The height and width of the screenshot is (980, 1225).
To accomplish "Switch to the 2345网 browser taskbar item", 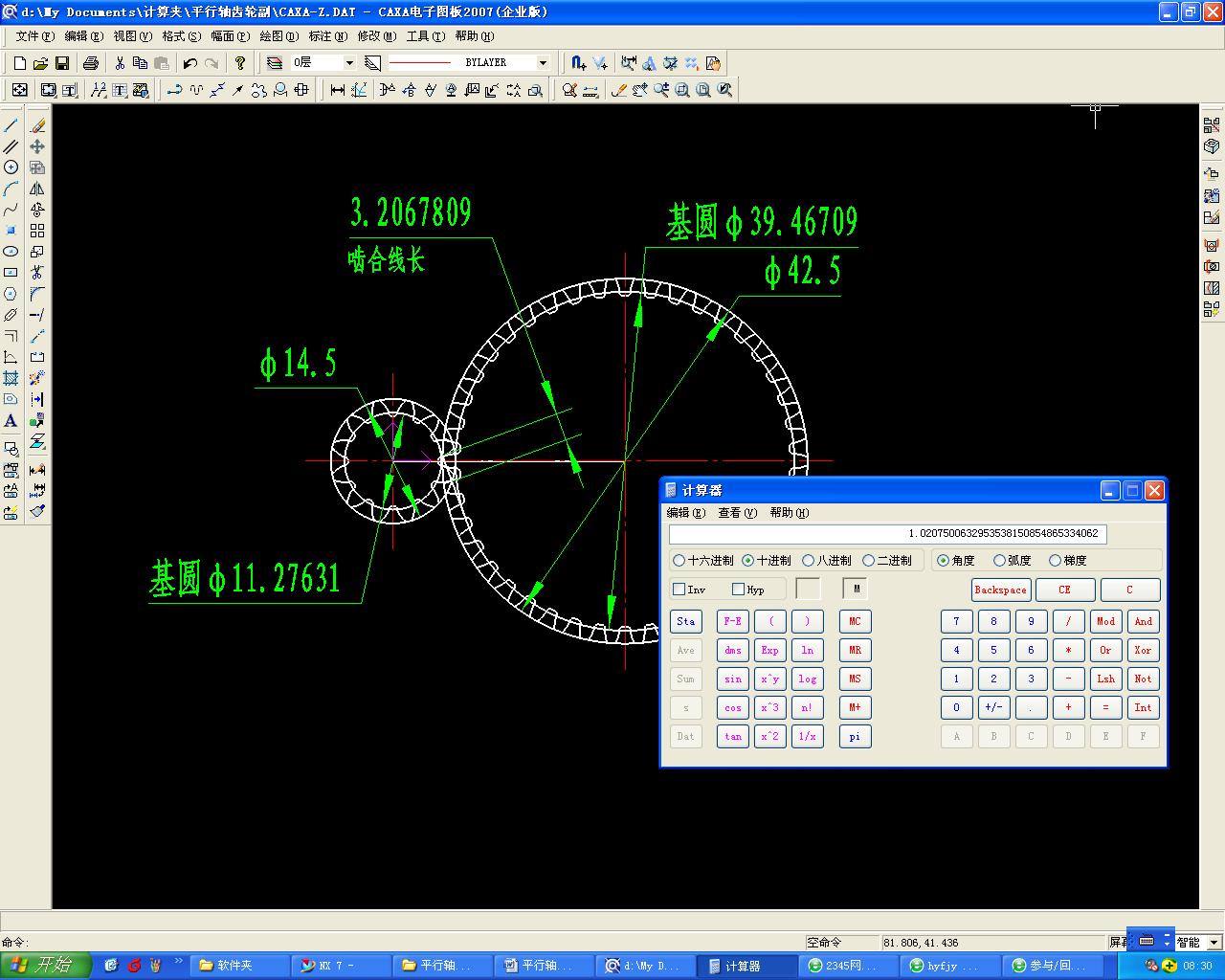I will pos(848,967).
